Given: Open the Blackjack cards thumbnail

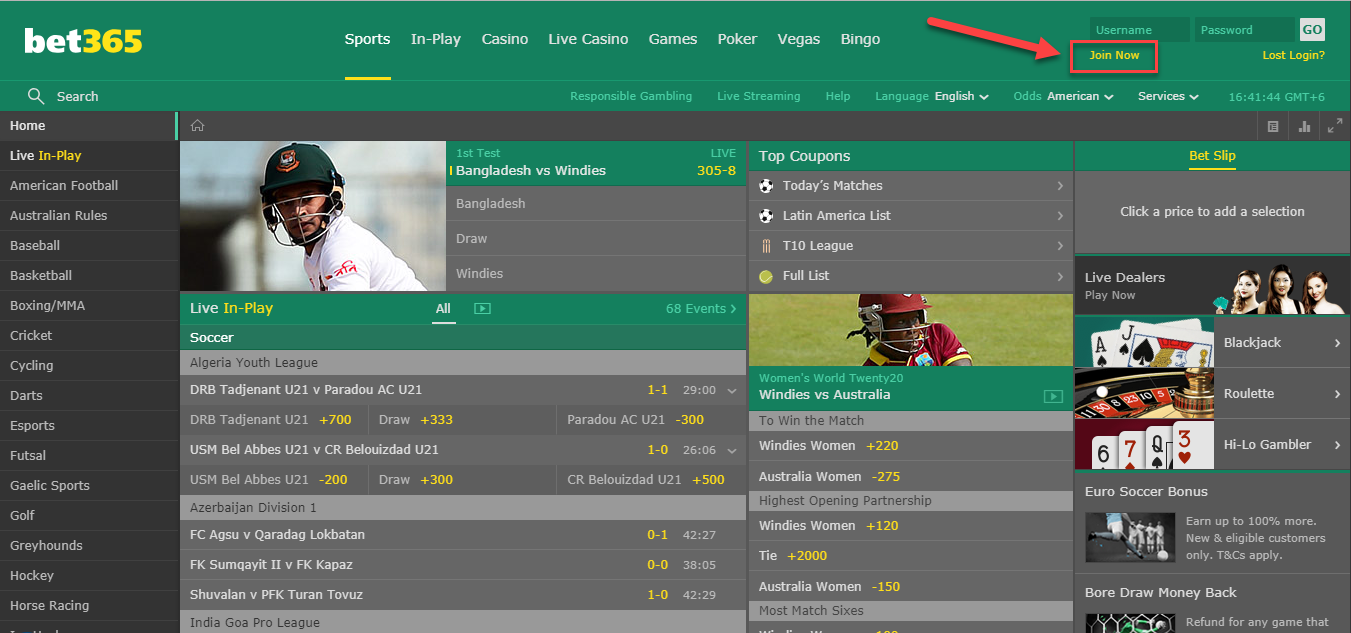Looking at the screenshot, I should (1144, 343).
